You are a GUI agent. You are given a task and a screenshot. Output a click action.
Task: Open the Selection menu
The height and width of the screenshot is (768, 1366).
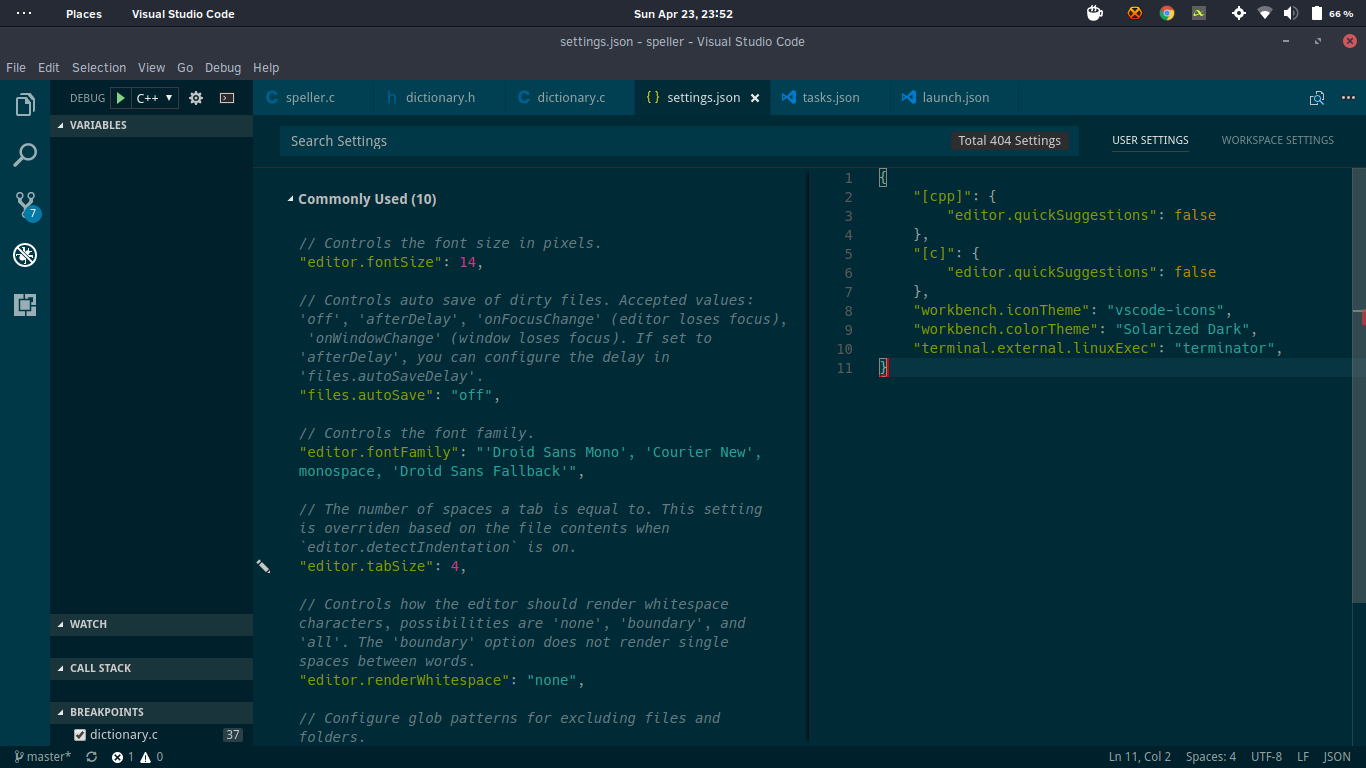(99, 68)
